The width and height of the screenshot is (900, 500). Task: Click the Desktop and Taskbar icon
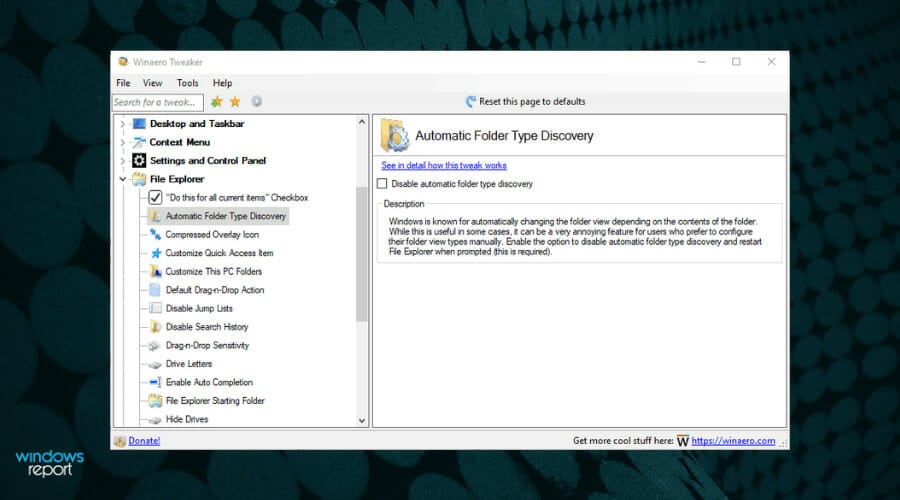[x=139, y=123]
